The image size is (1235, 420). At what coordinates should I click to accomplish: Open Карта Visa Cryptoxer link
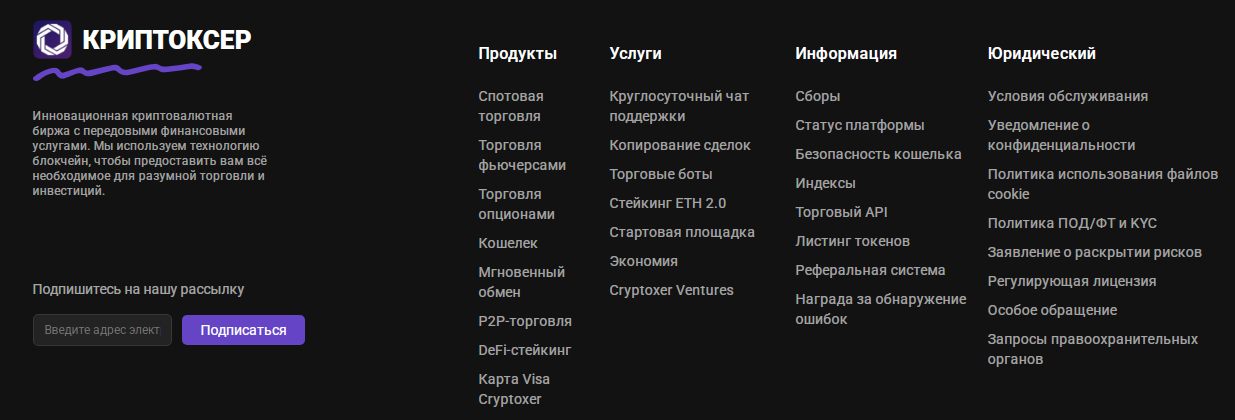click(514, 389)
